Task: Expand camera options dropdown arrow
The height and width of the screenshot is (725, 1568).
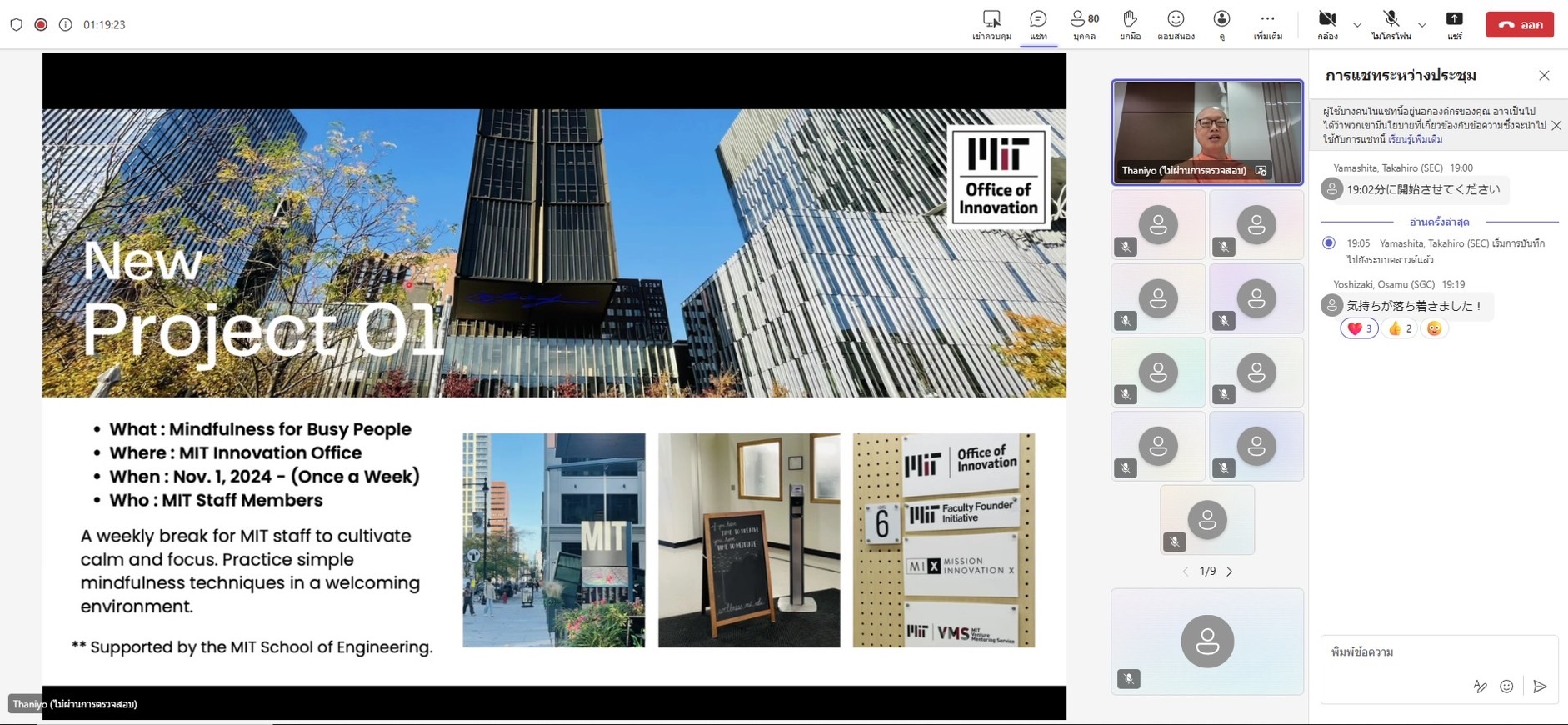Action: (1357, 25)
